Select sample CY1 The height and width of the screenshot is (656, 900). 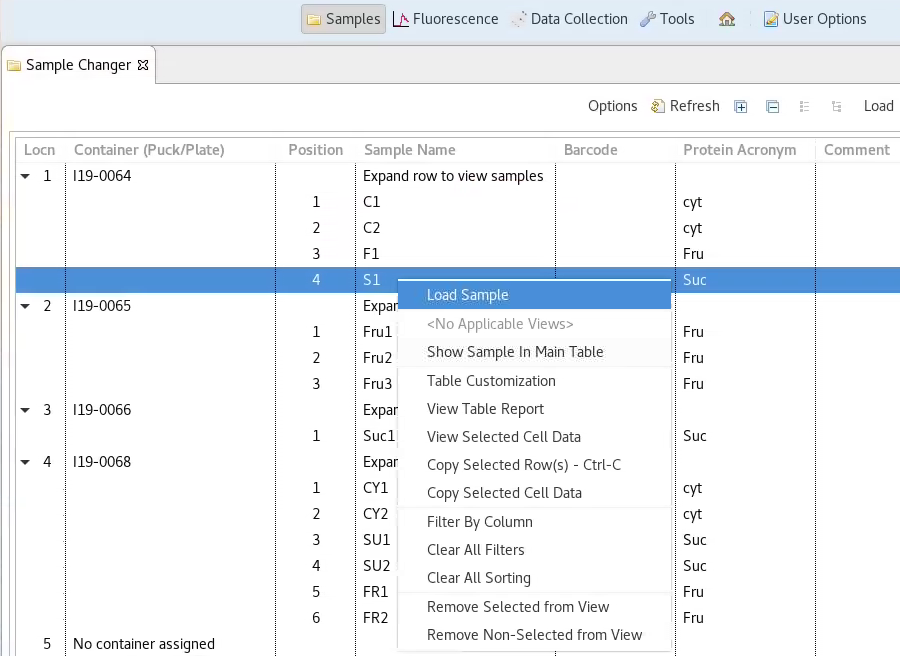[x=375, y=488]
